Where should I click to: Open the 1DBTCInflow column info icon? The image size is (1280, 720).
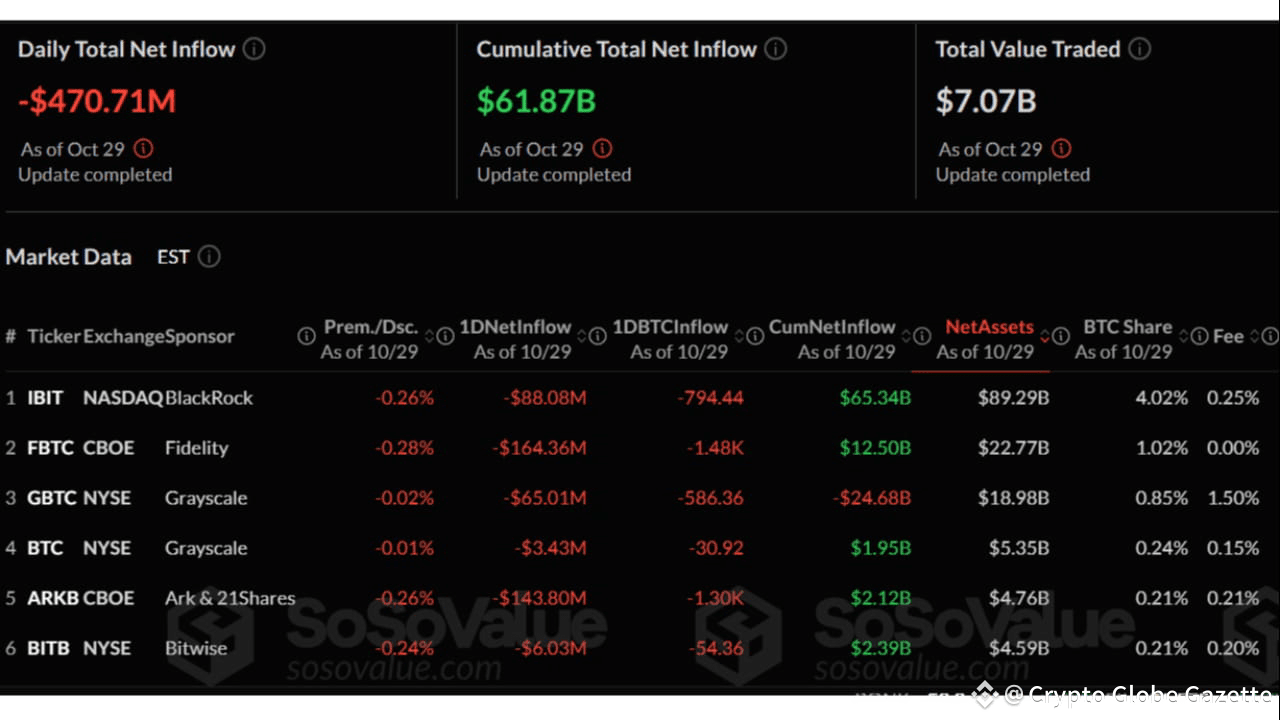click(x=754, y=337)
